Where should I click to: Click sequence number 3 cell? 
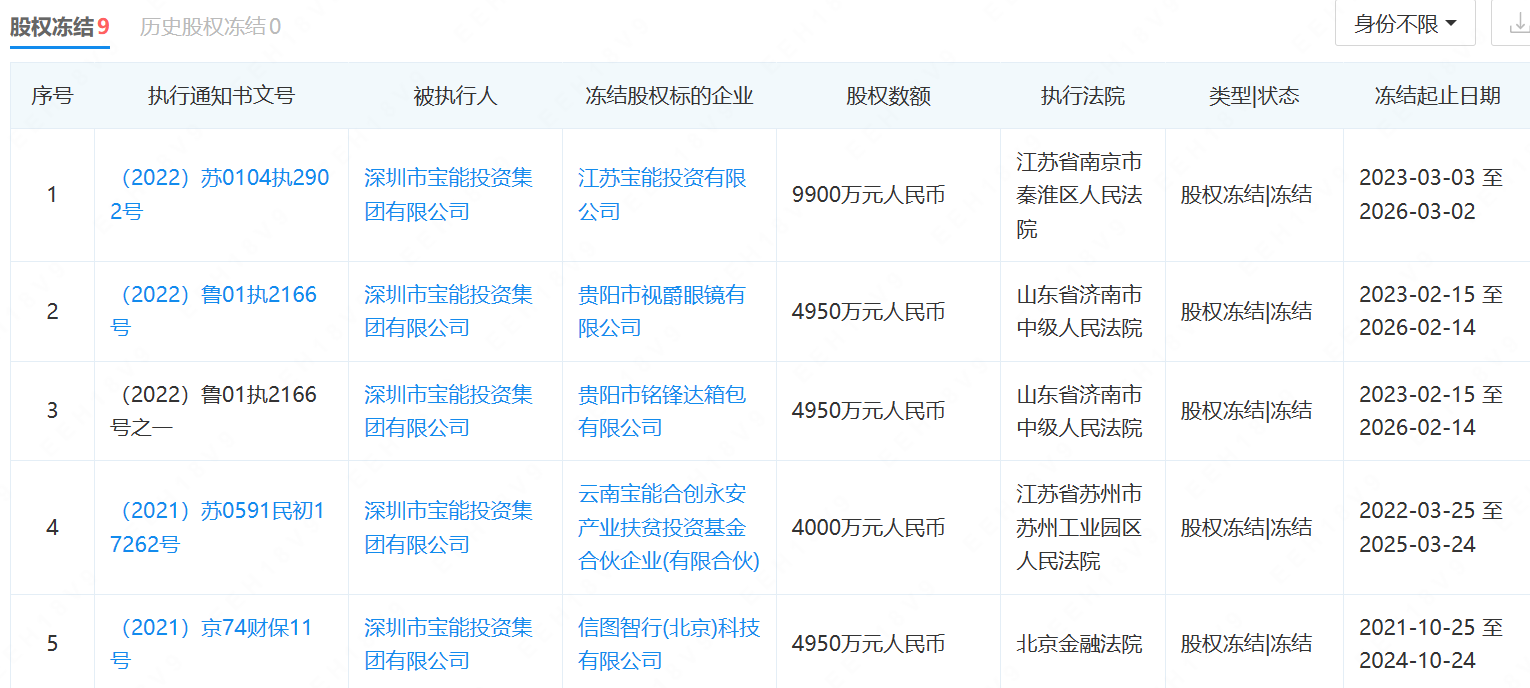tap(52, 411)
